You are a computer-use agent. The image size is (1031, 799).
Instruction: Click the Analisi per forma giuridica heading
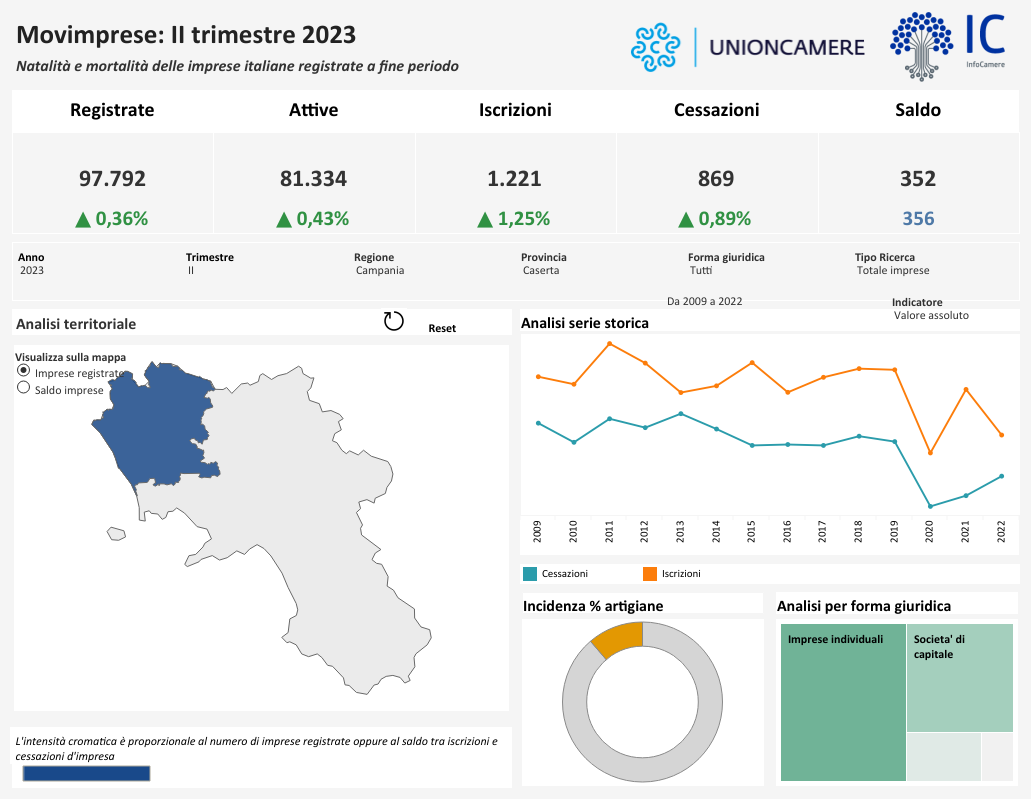click(864, 606)
